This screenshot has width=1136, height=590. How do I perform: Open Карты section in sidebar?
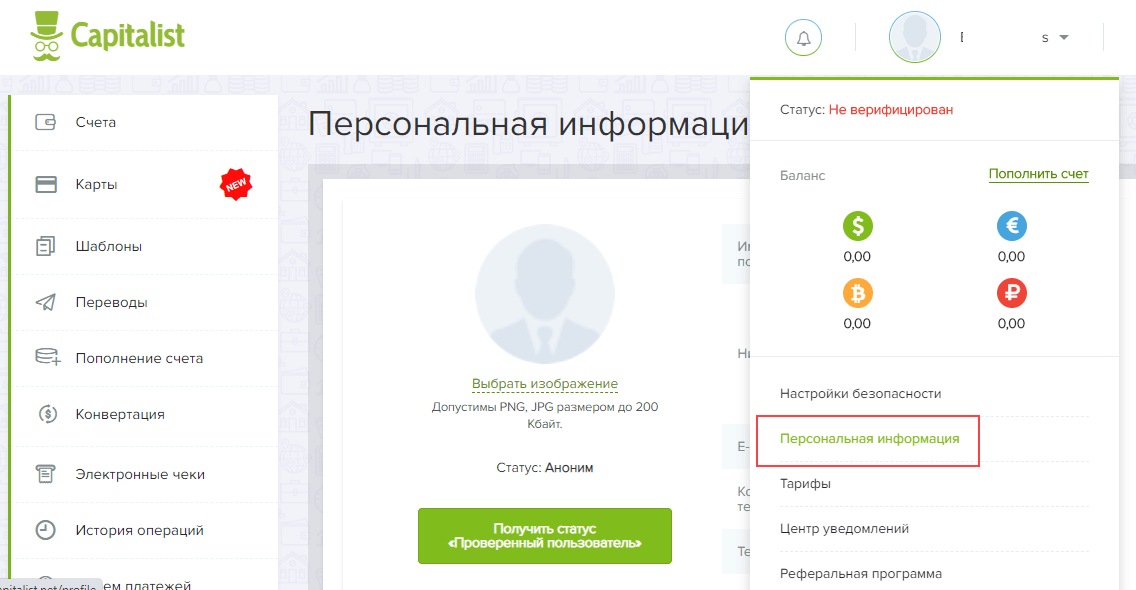click(x=96, y=184)
